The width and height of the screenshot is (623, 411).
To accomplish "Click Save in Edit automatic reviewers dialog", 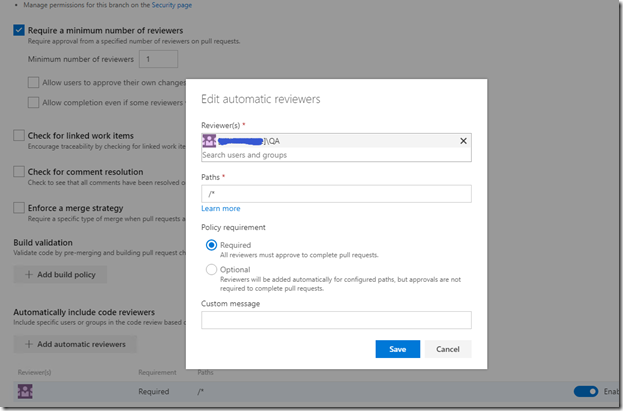I will 398,349.
